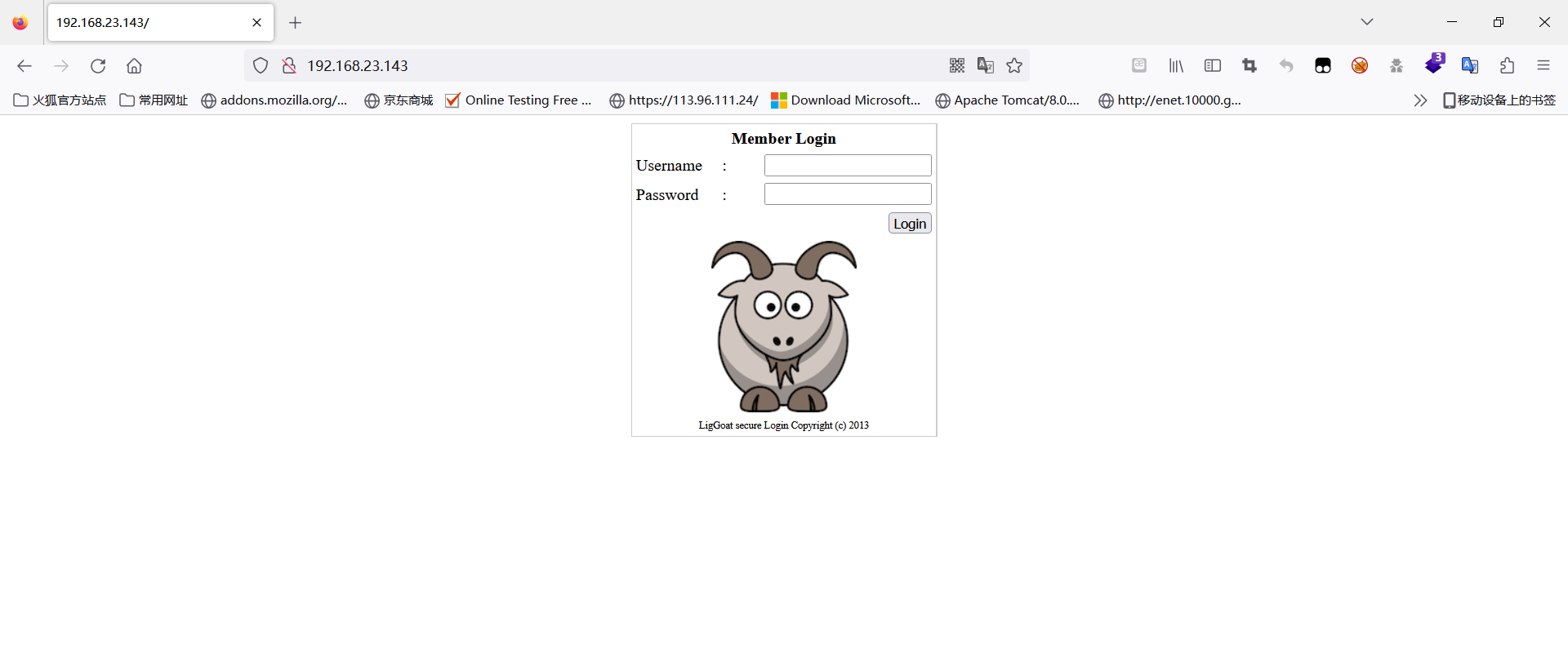This screenshot has height=654, width=1568.
Task: Open Download Microsoft bookmark
Action: (x=846, y=100)
